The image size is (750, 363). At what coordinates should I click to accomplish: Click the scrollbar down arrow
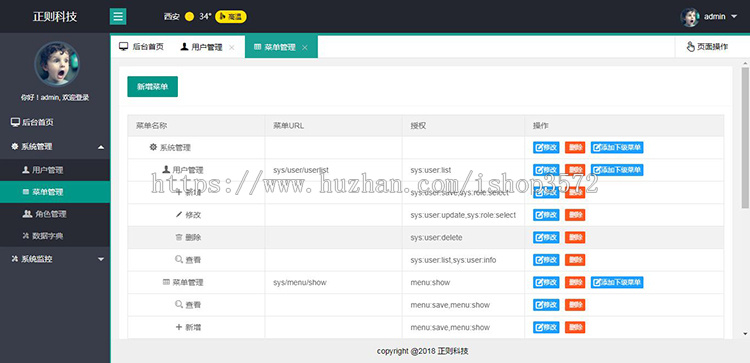click(745, 333)
